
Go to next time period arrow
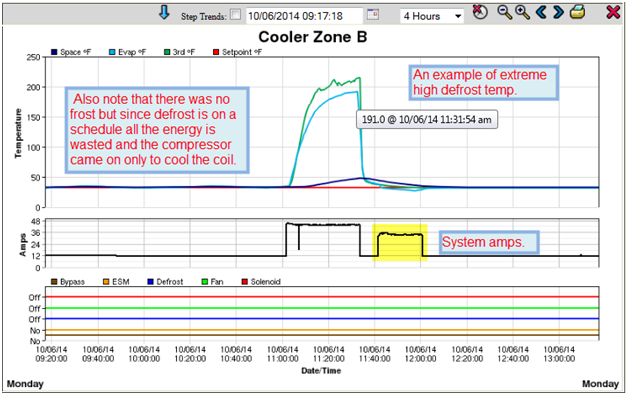[558, 12]
